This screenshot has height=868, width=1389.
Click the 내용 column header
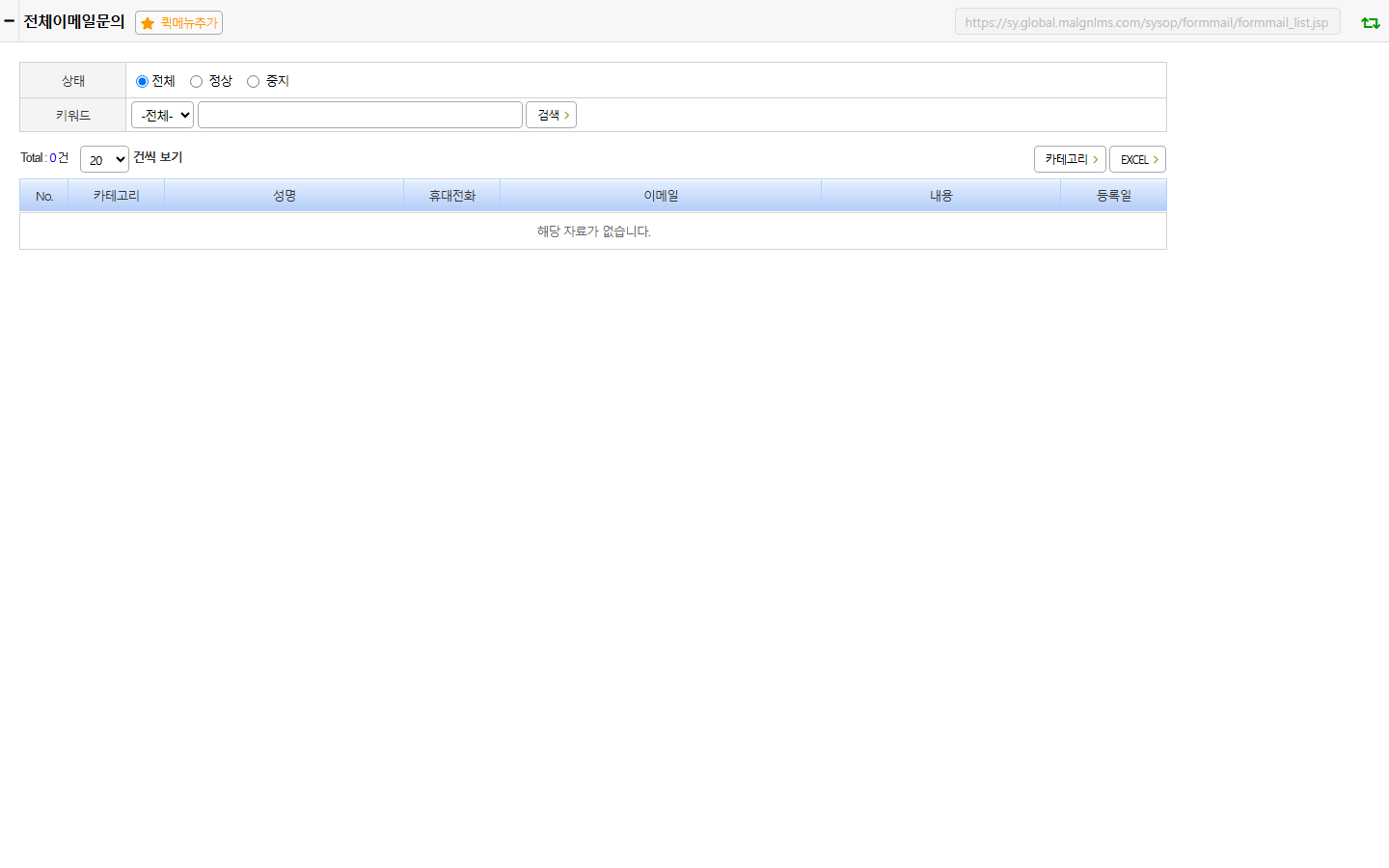[x=940, y=196]
